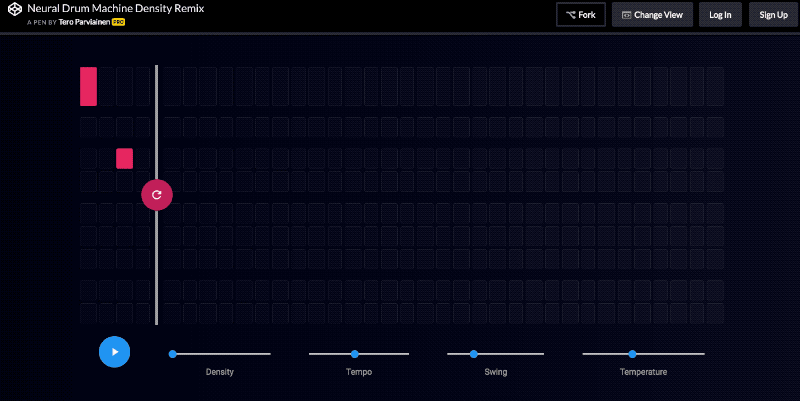This screenshot has width=800, height=401.
Task: Click the Density slider handle
Action: point(173,354)
